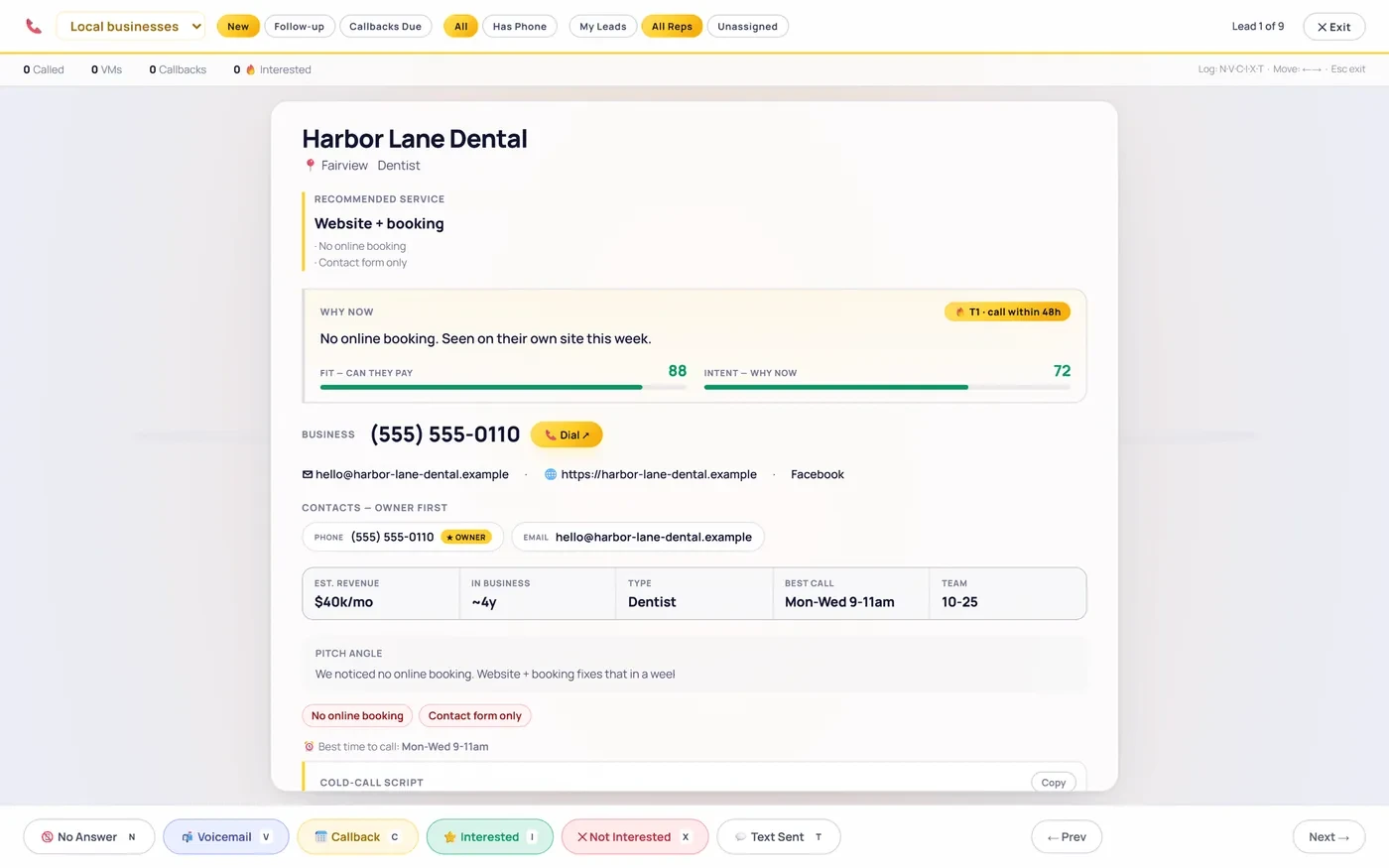
Task: Click the No Answer button icon
Action: point(47,837)
